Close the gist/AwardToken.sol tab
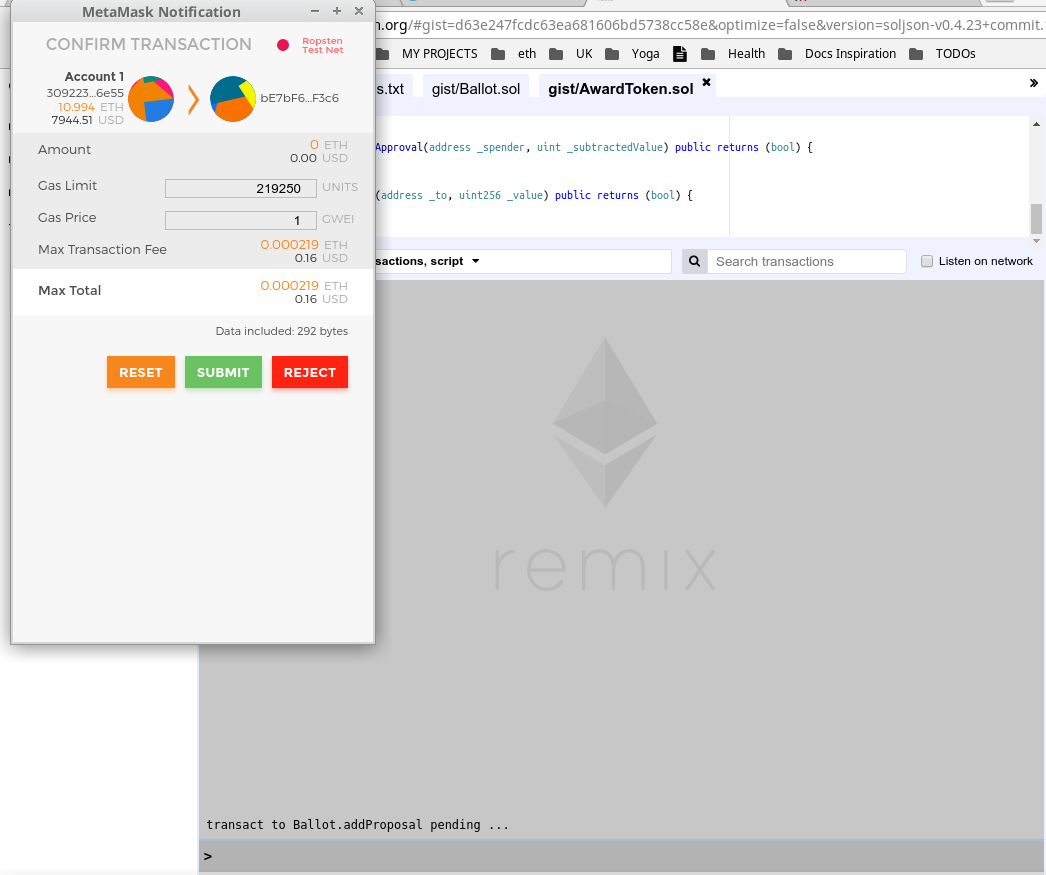The width and height of the screenshot is (1046, 875). point(706,82)
